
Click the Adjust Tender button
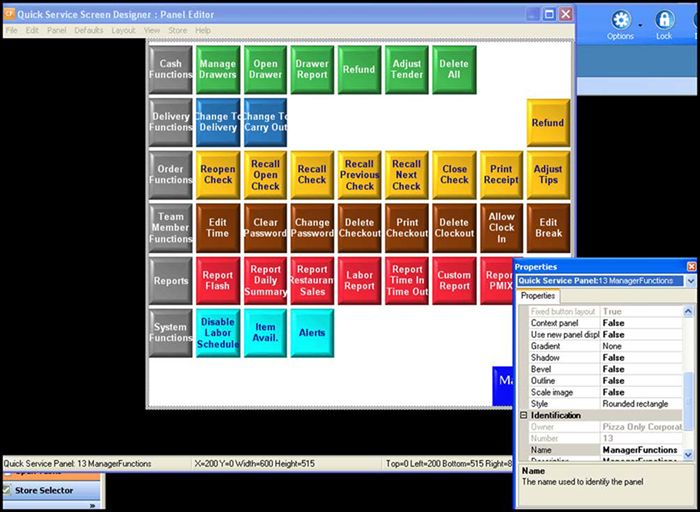[x=407, y=70]
